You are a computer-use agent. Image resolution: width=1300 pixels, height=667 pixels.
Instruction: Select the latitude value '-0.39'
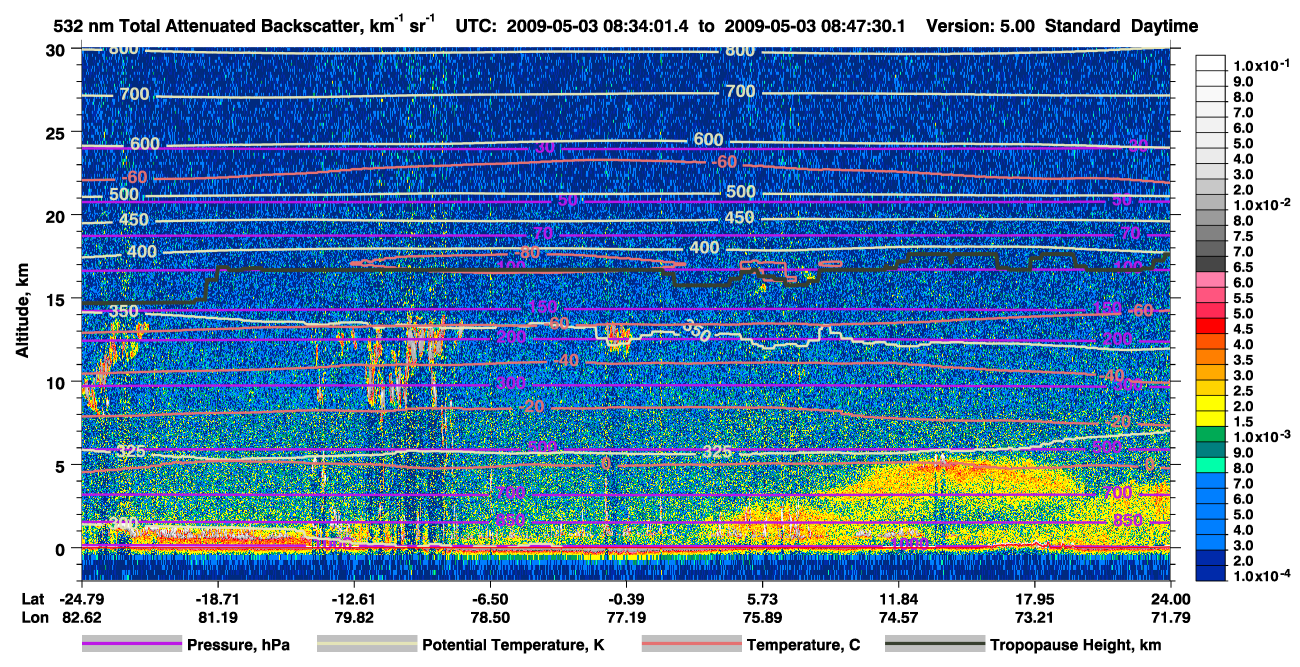[x=626, y=598]
